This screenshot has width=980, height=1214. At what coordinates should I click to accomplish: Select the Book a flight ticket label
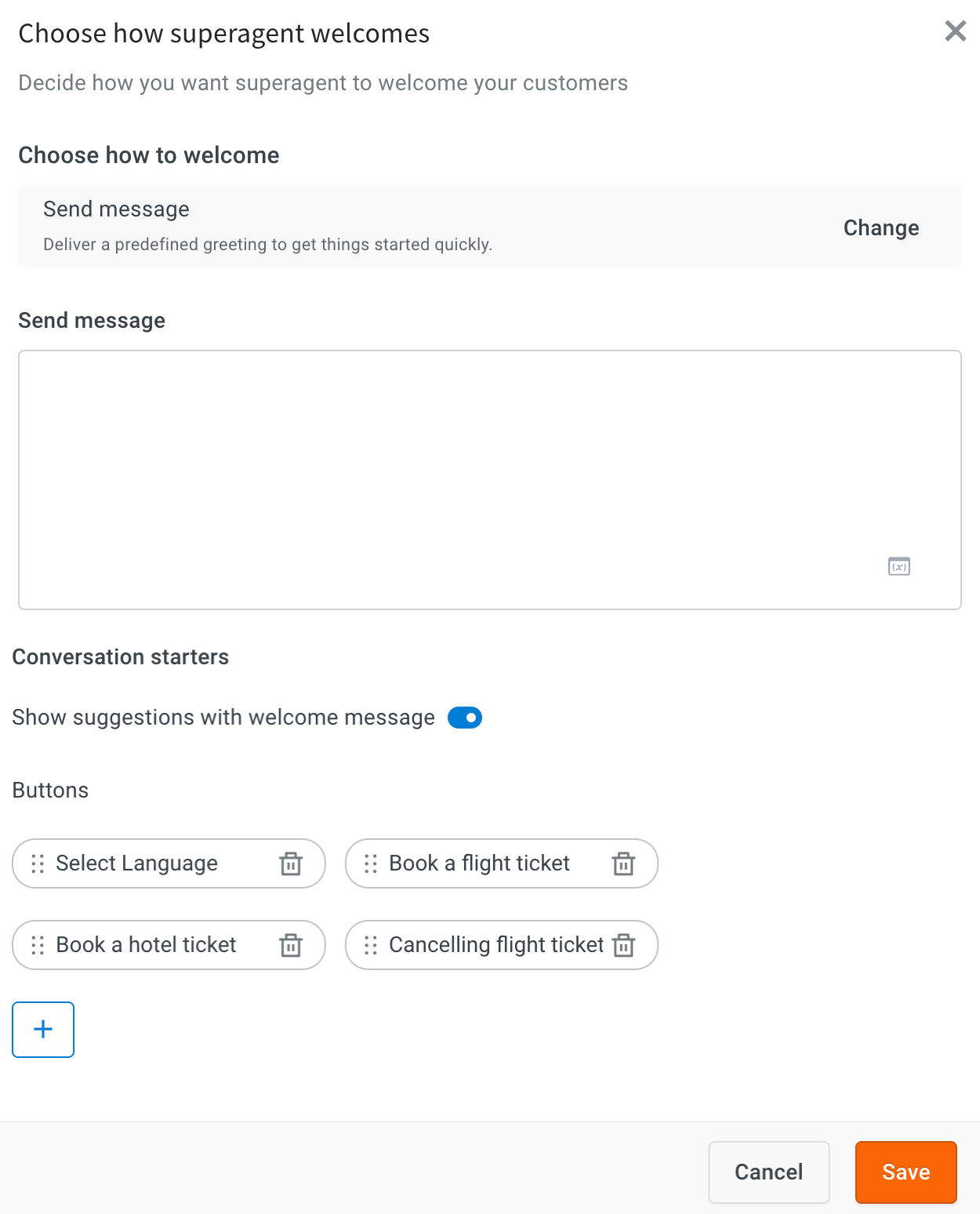(479, 863)
